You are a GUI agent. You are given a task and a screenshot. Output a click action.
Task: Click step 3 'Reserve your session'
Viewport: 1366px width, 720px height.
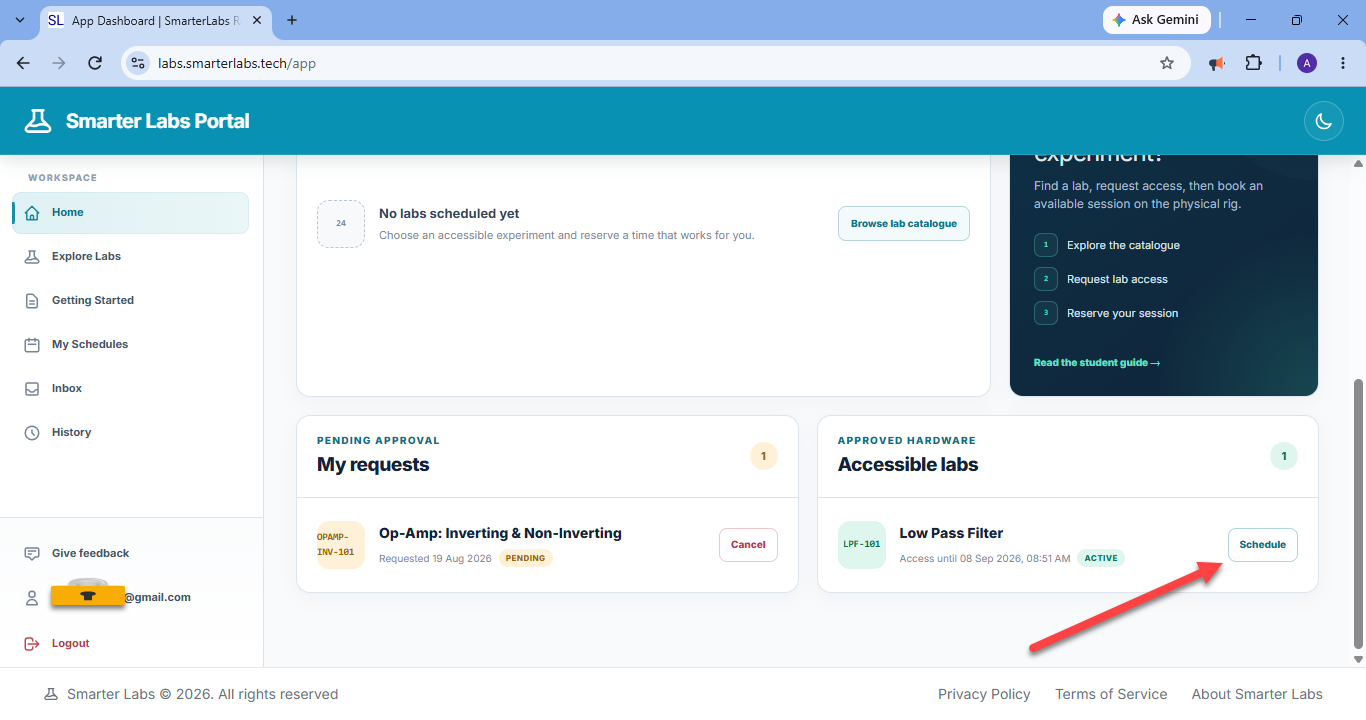pos(1122,313)
